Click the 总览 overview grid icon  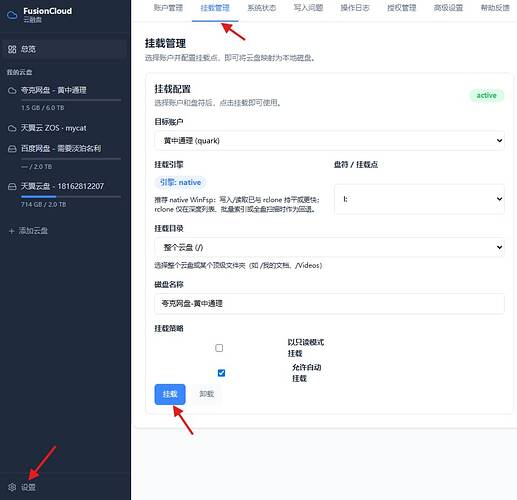click(x=12, y=49)
